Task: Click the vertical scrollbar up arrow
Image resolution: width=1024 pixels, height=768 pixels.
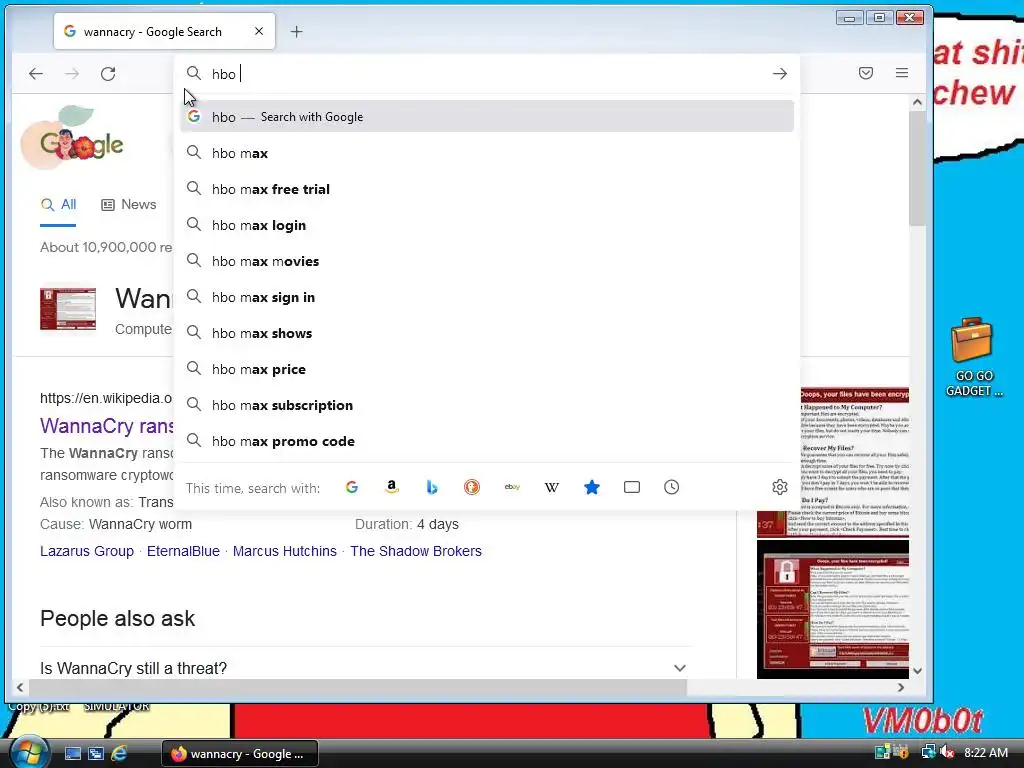Action: coord(918,103)
